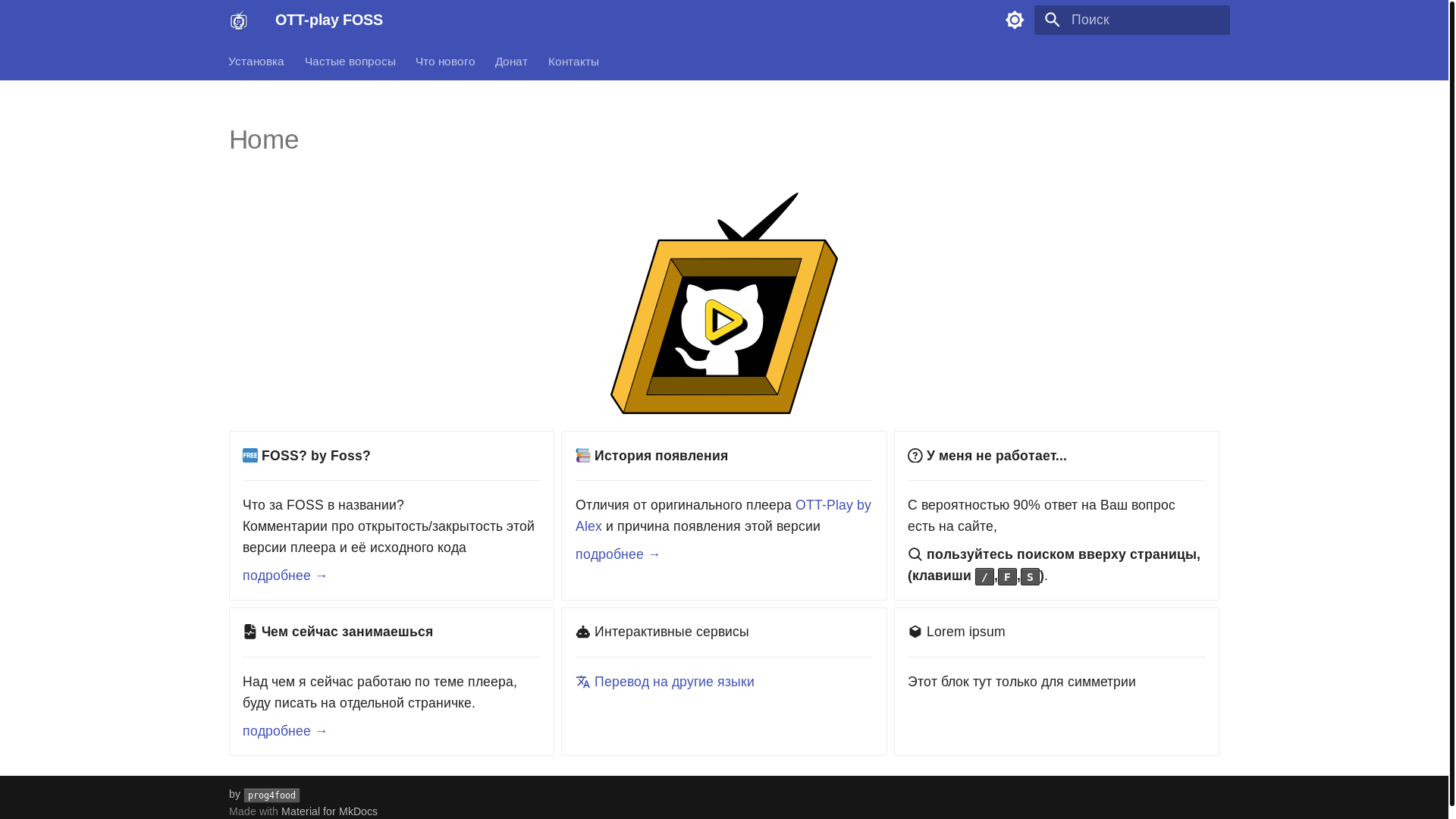Open the Установка tab
This screenshot has width=1456, height=819.
point(256,61)
